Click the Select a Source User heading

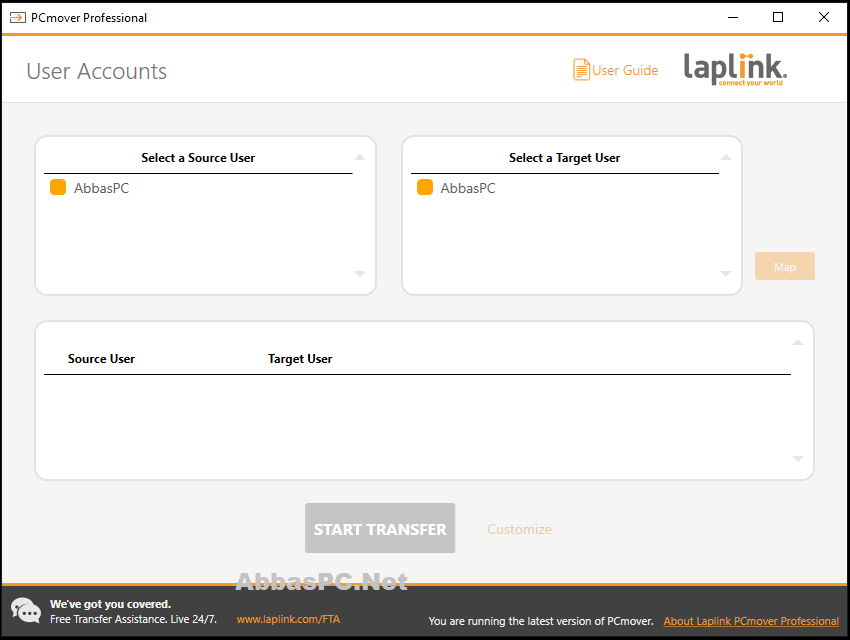[198, 158]
